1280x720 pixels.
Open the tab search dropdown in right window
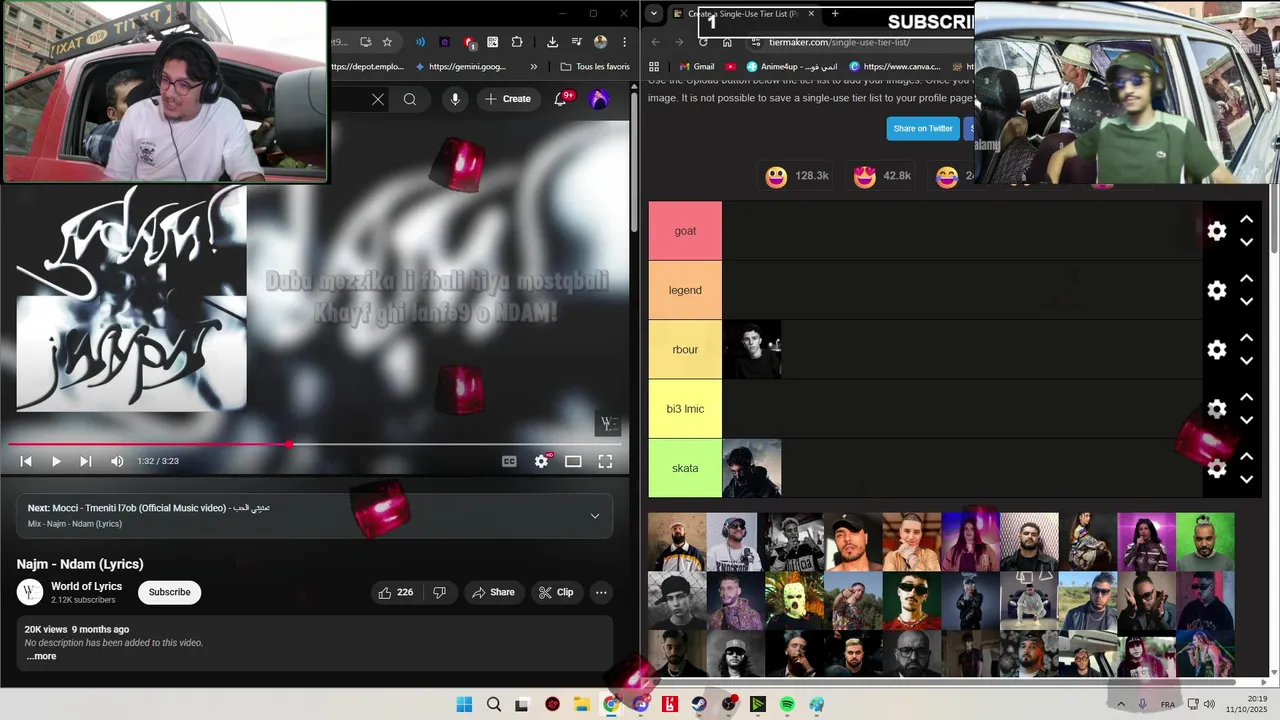[x=653, y=14]
